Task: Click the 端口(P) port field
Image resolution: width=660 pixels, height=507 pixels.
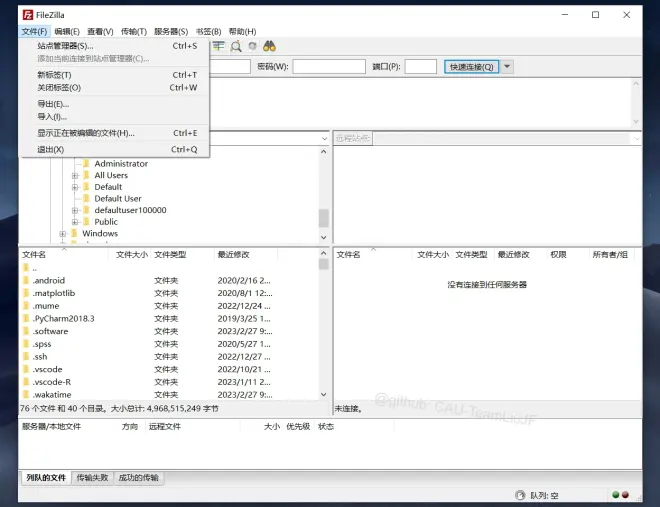Action: coord(420,66)
